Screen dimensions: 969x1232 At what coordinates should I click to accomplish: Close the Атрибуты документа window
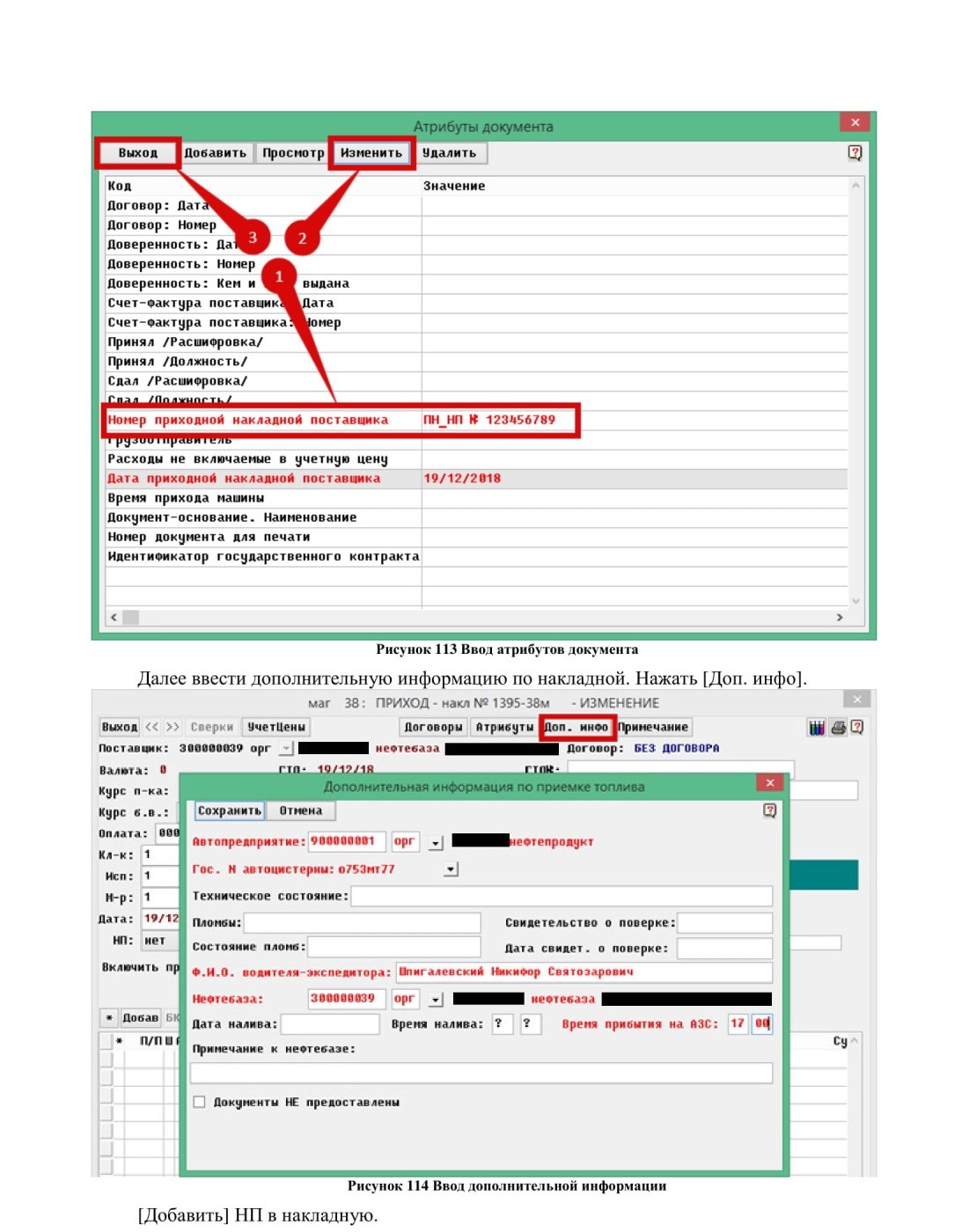click(855, 121)
